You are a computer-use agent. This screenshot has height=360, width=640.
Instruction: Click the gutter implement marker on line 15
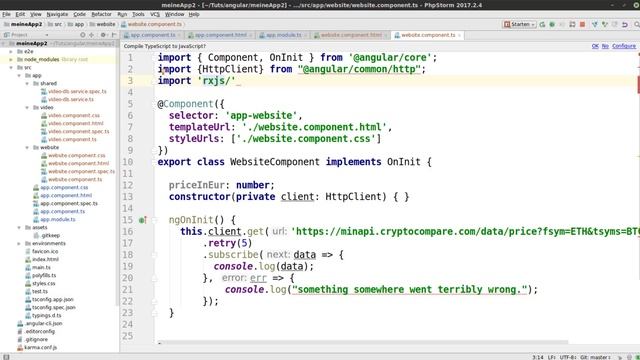tap(142, 220)
